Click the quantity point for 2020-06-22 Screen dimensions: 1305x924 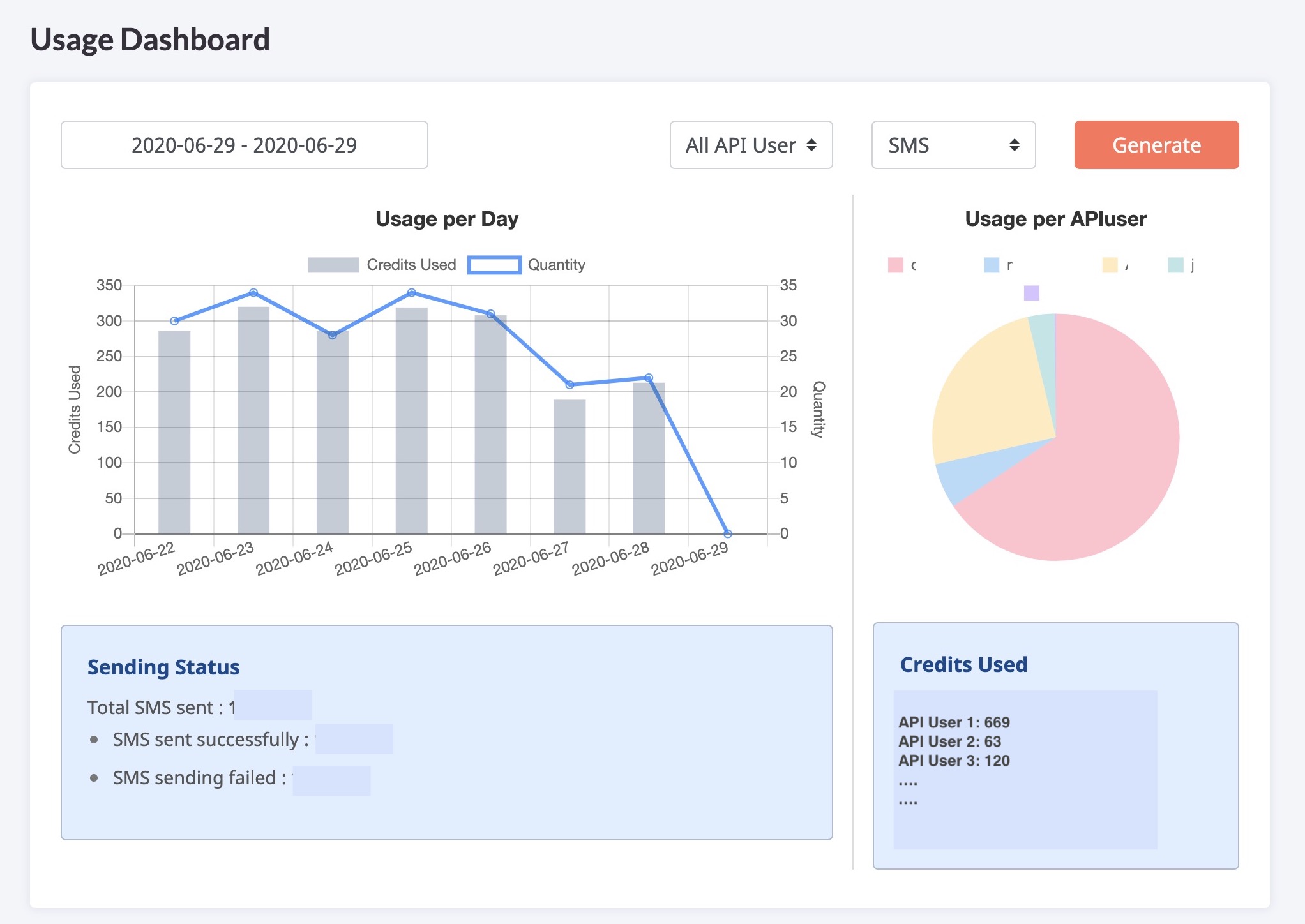[174, 321]
